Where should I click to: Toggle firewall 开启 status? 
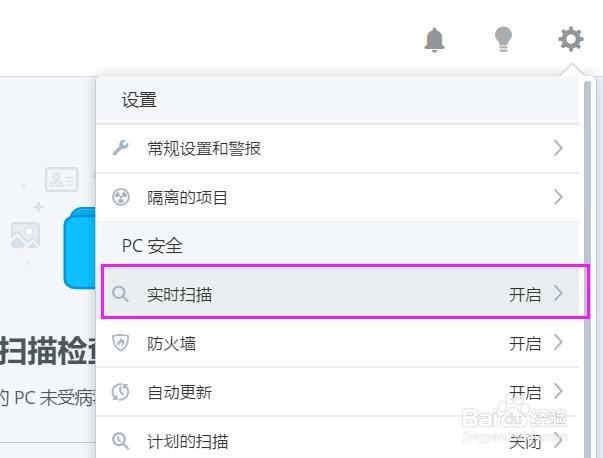[525, 343]
